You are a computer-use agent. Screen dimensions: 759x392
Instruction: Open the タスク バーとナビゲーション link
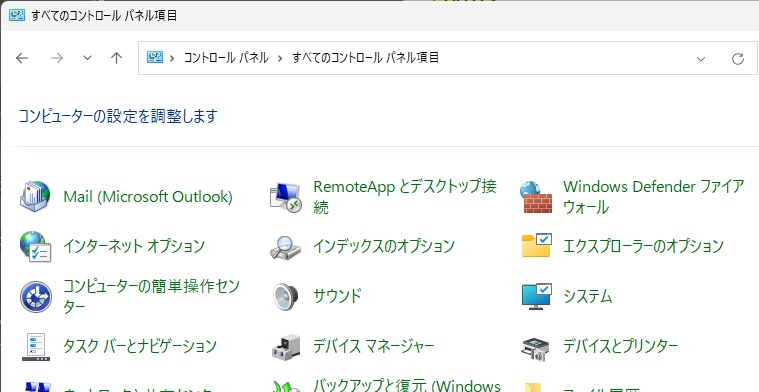point(140,347)
